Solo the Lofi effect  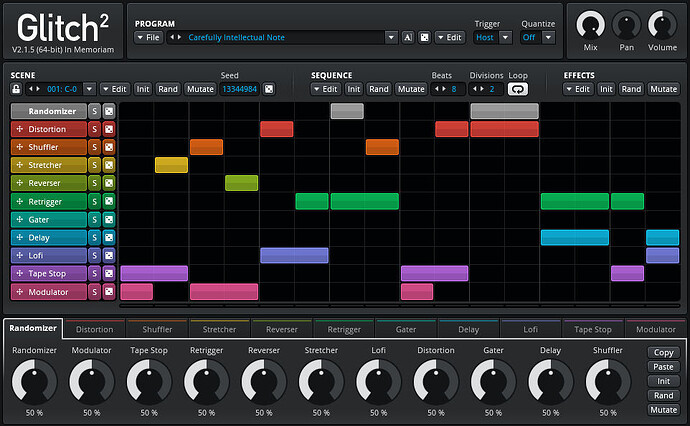point(94,256)
